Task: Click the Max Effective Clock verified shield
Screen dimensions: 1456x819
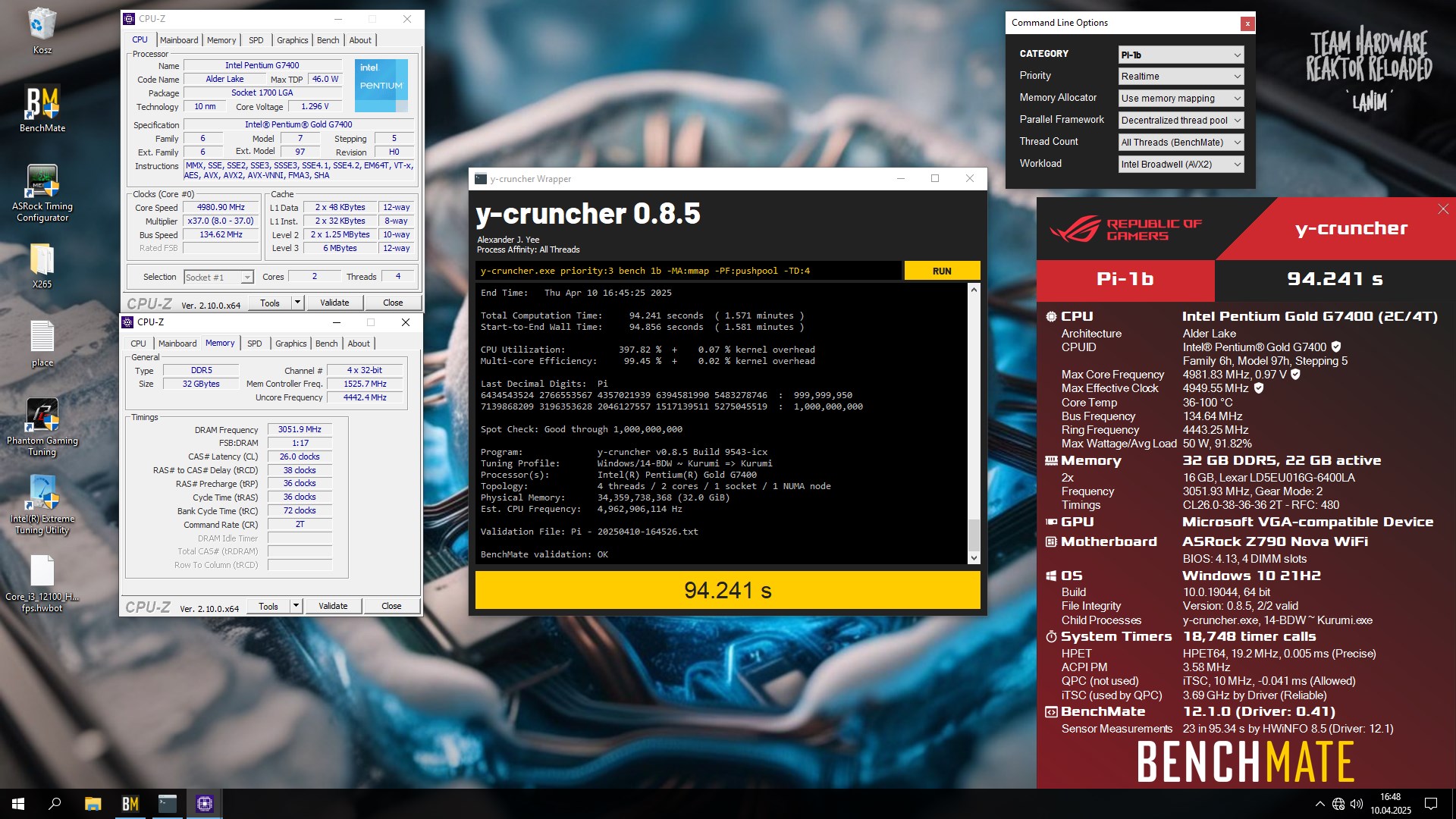Action: [x=1259, y=388]
